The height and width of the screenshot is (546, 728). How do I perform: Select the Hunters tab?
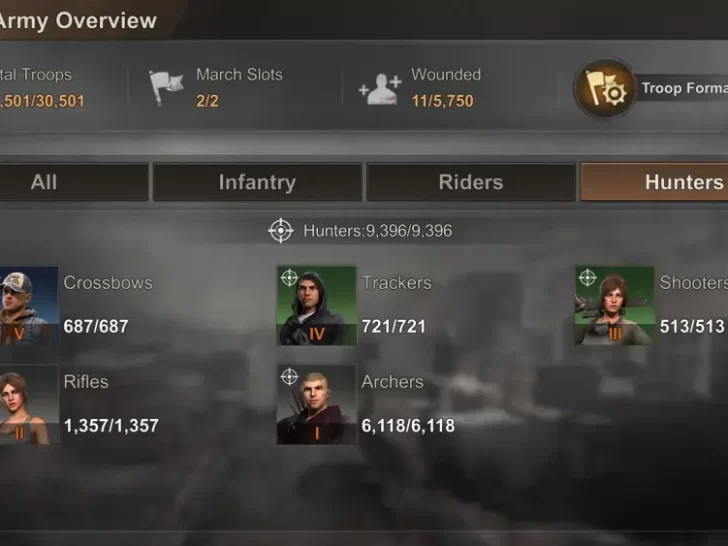(654, 182)
